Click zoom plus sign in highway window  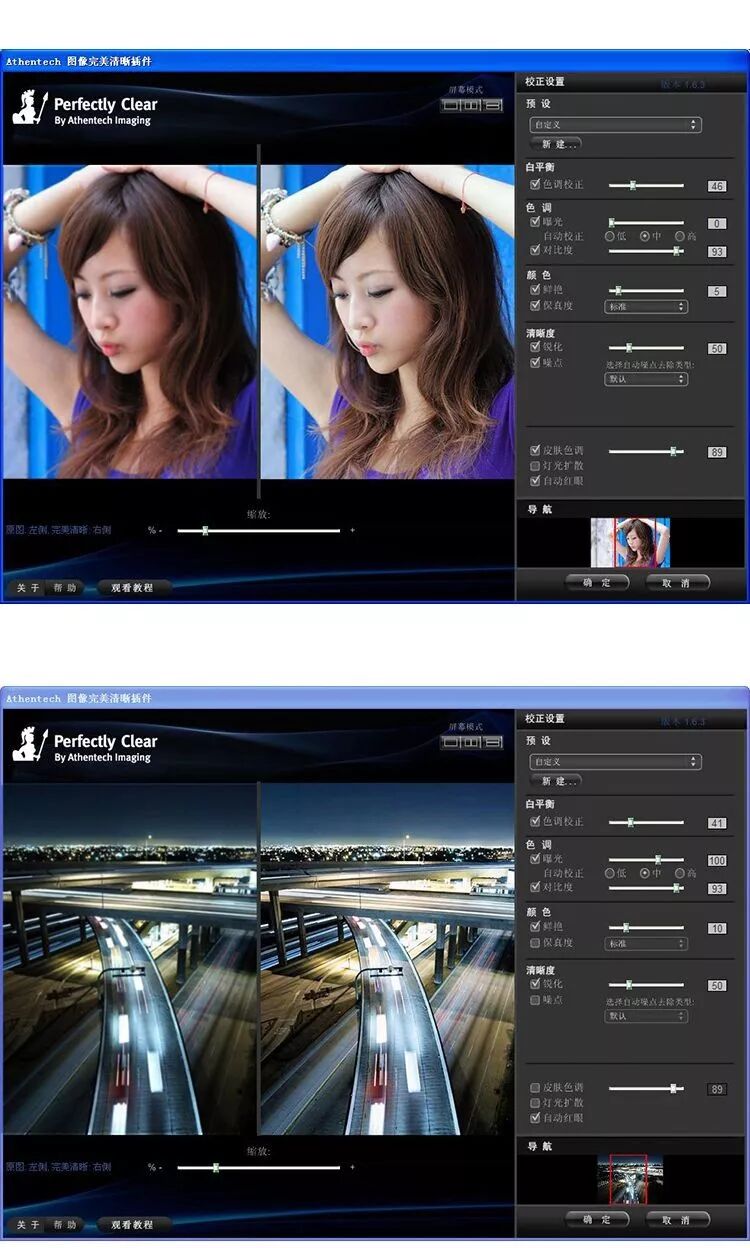[x=352, y=1167]
